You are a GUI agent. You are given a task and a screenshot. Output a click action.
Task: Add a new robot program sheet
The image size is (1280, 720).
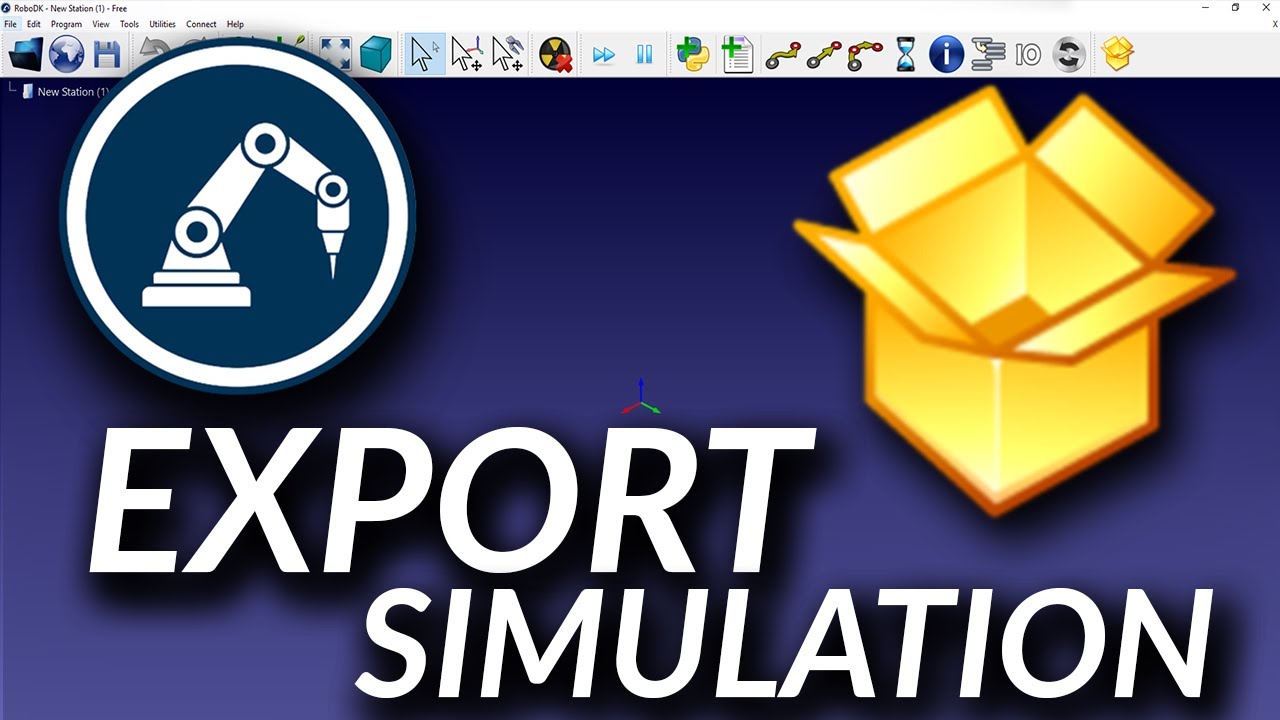736,54
